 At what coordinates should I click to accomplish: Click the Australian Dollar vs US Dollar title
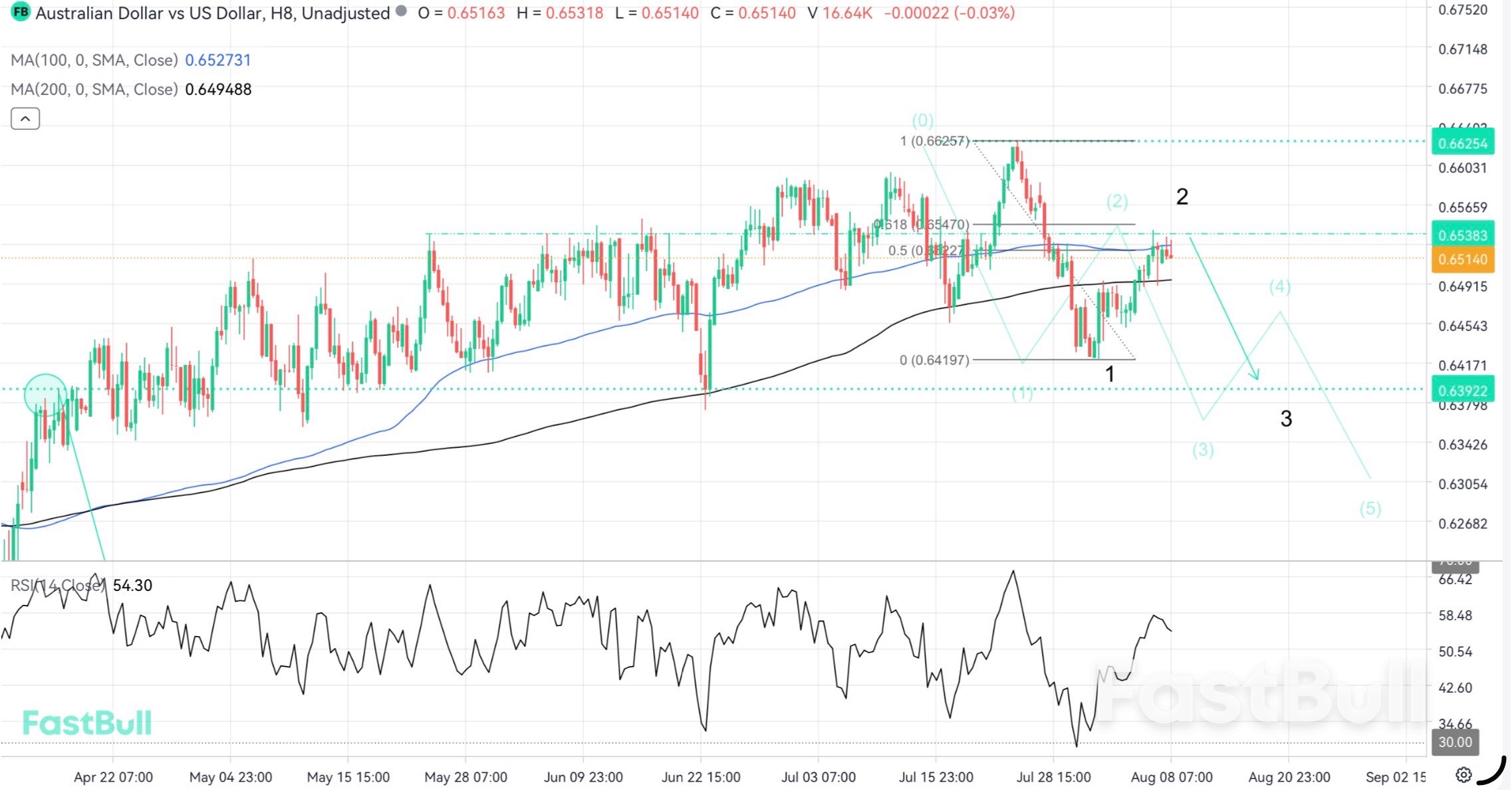click(x=212, y=13)
